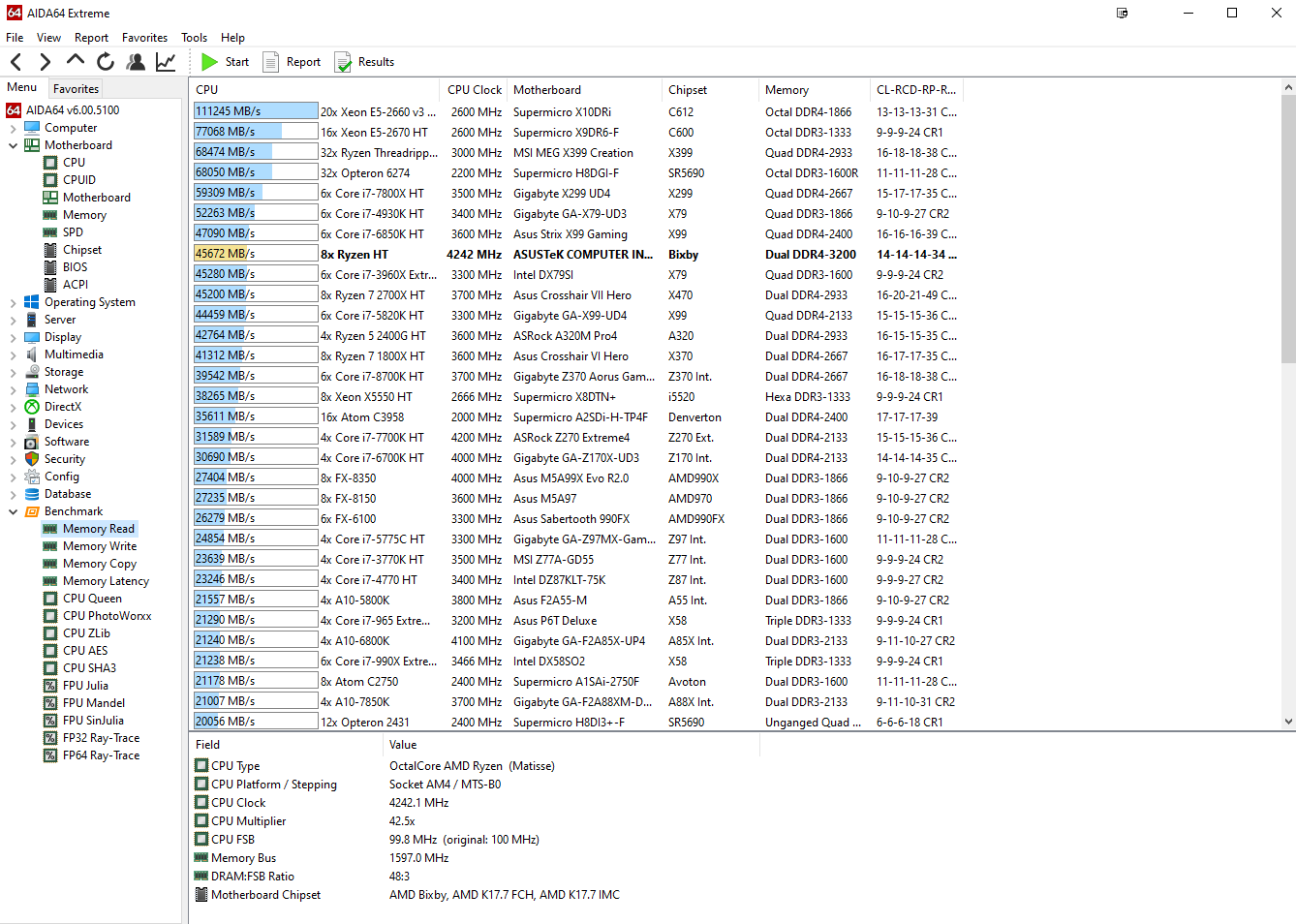Sort by the CPU Clock column header
This screenshot has width=1296, height=924.
tap(475, 90)
